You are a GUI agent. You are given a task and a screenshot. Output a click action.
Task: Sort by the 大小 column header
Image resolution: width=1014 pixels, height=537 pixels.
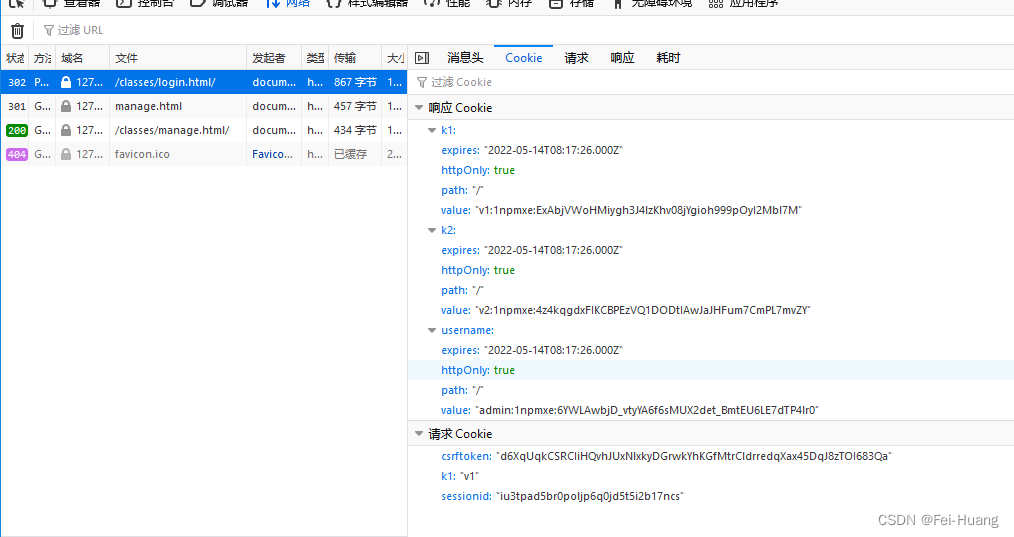pos(394,58)
